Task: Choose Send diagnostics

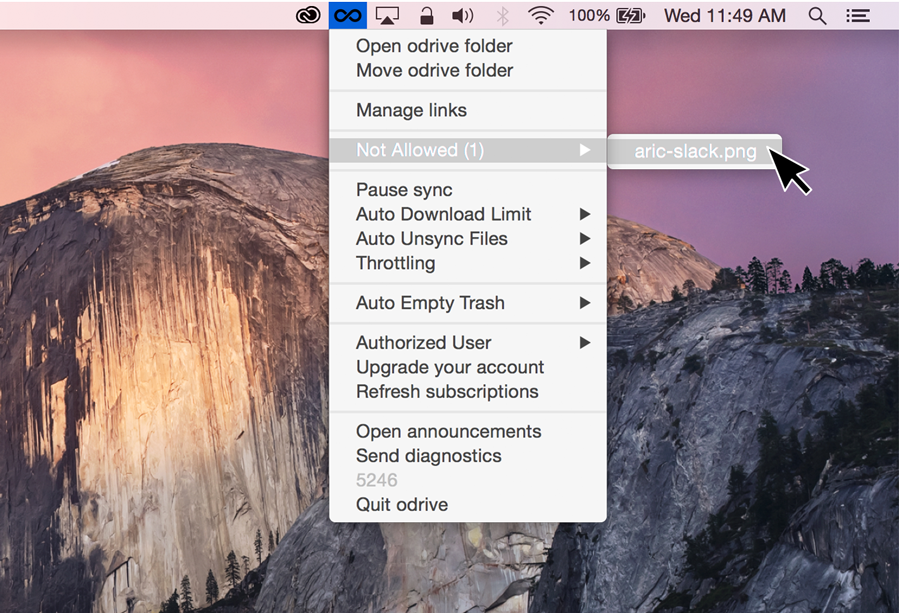Action: pyautogui.click(x=468, y=456)
